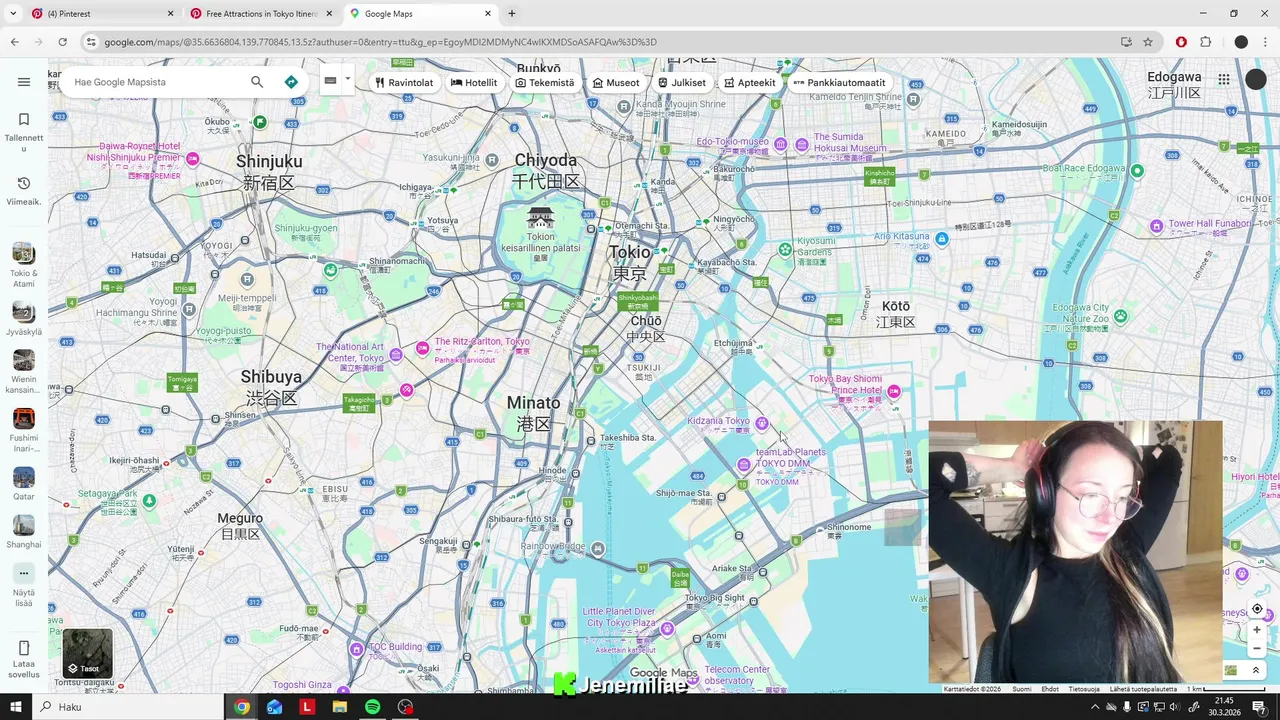Click the Sumida Hokusai Museum pin

[801, 145]
